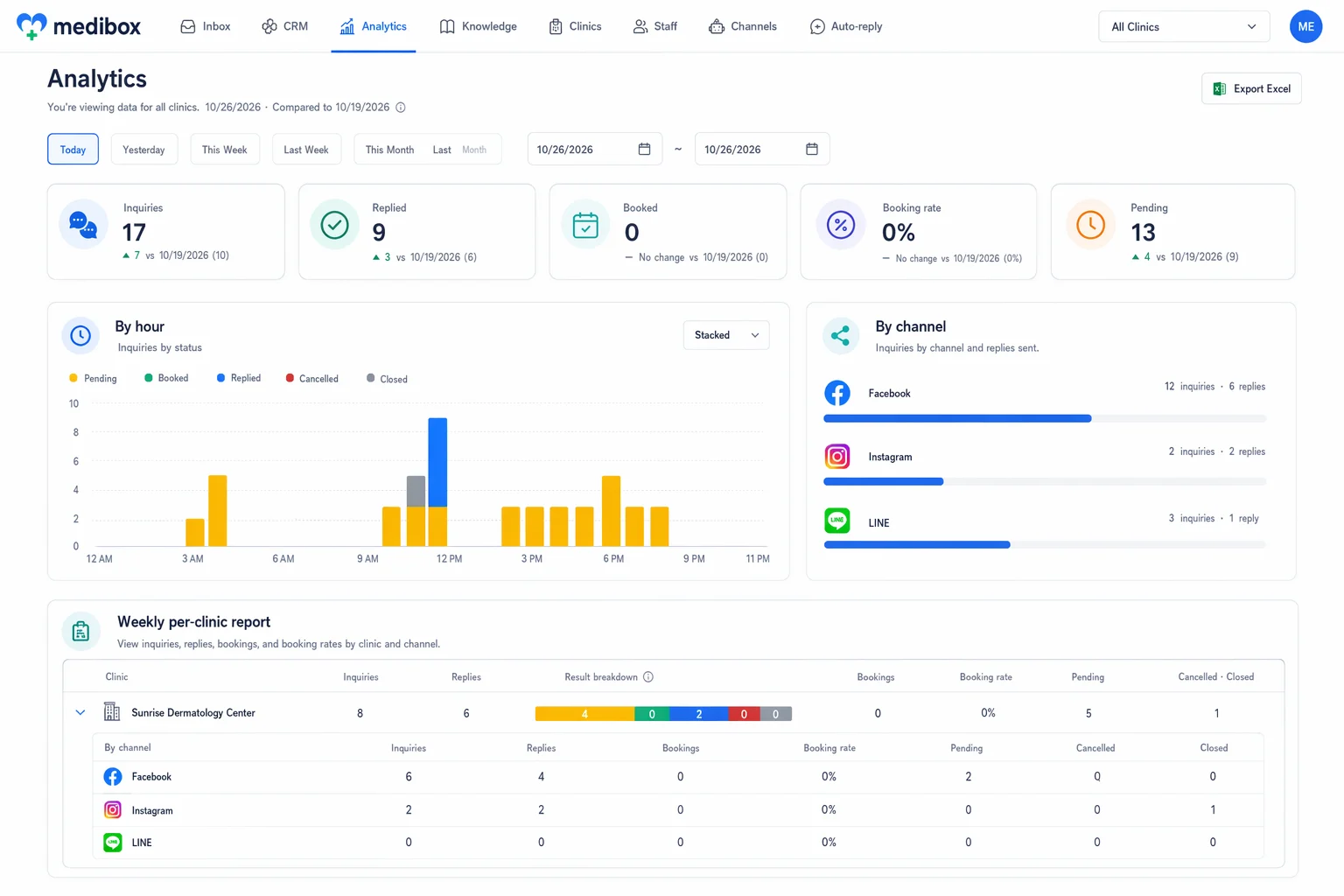The image size is (1344, 896).
Task: Click the Cancelled · Closed column header
Action: point(1215,677)
